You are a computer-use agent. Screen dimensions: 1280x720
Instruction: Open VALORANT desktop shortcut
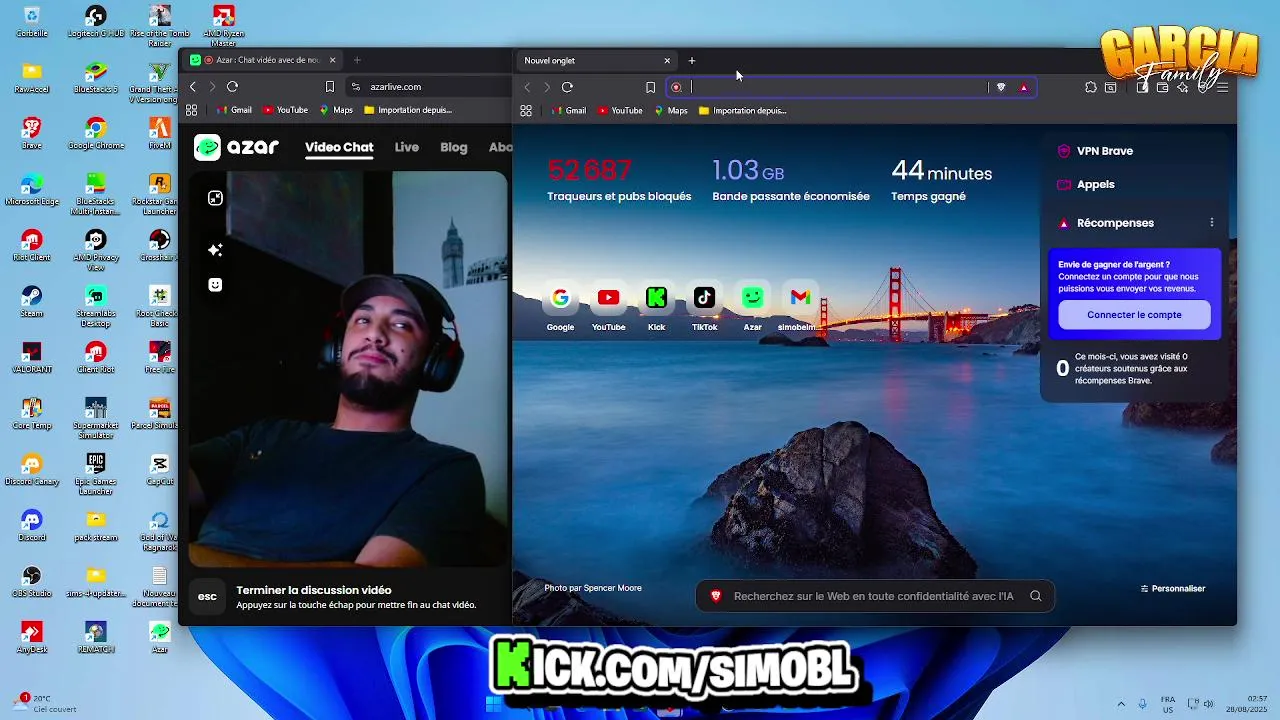(x=31, y=357)
